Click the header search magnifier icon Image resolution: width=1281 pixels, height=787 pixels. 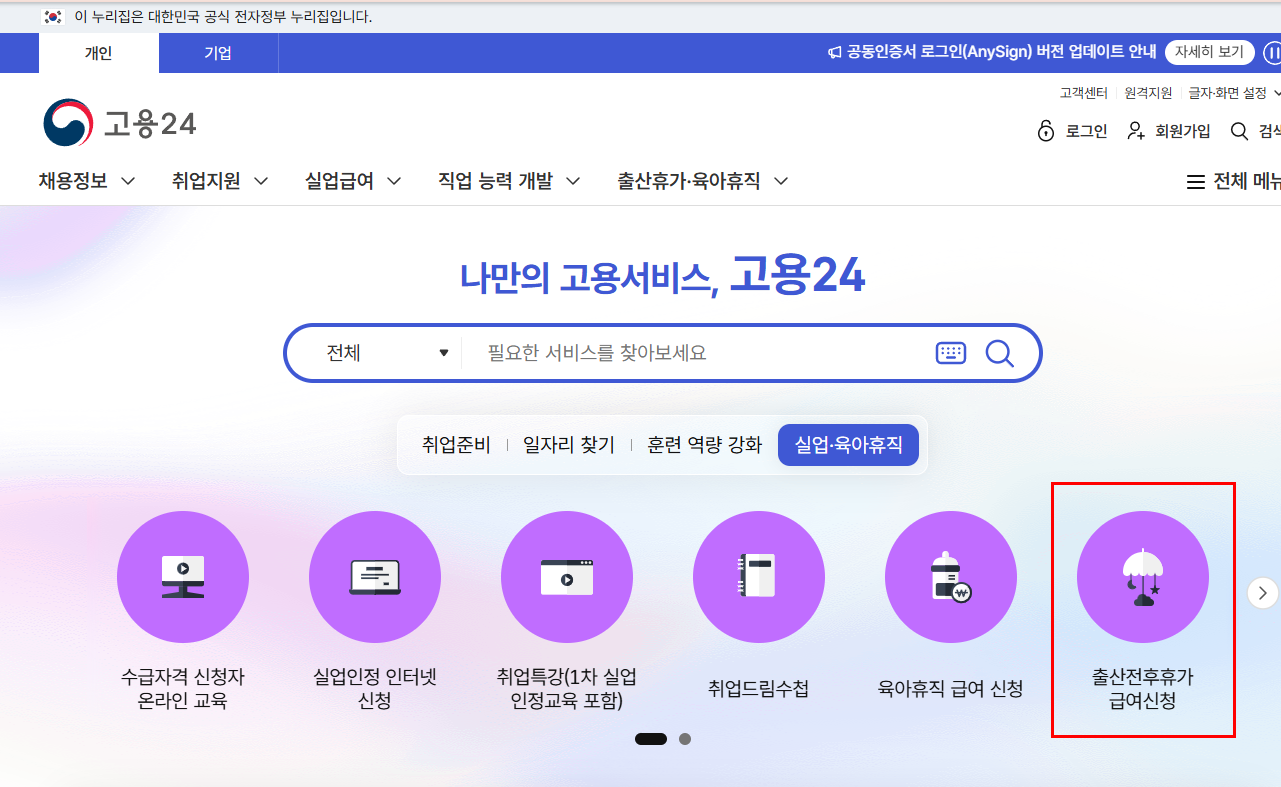click(1239, 131)
